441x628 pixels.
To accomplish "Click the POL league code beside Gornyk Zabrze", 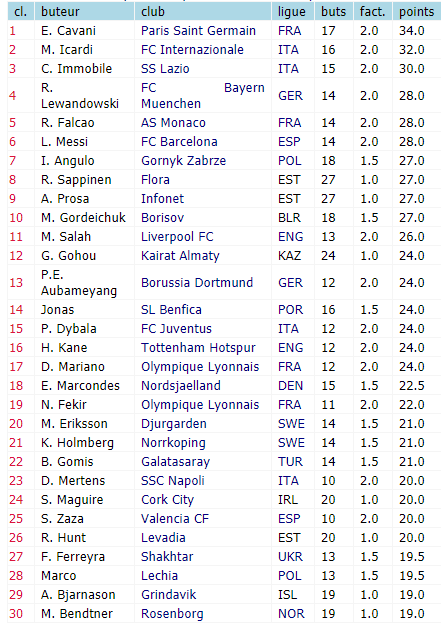I will pyautogui.click(x=290, y=161).
